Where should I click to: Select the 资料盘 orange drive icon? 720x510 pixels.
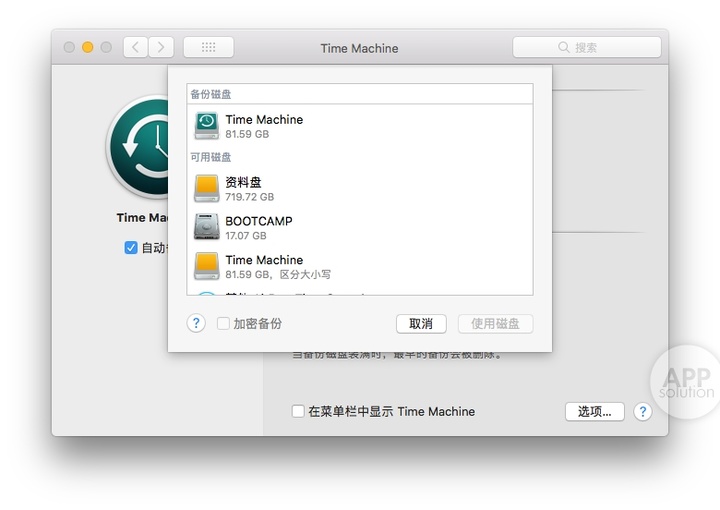point(207,189)
